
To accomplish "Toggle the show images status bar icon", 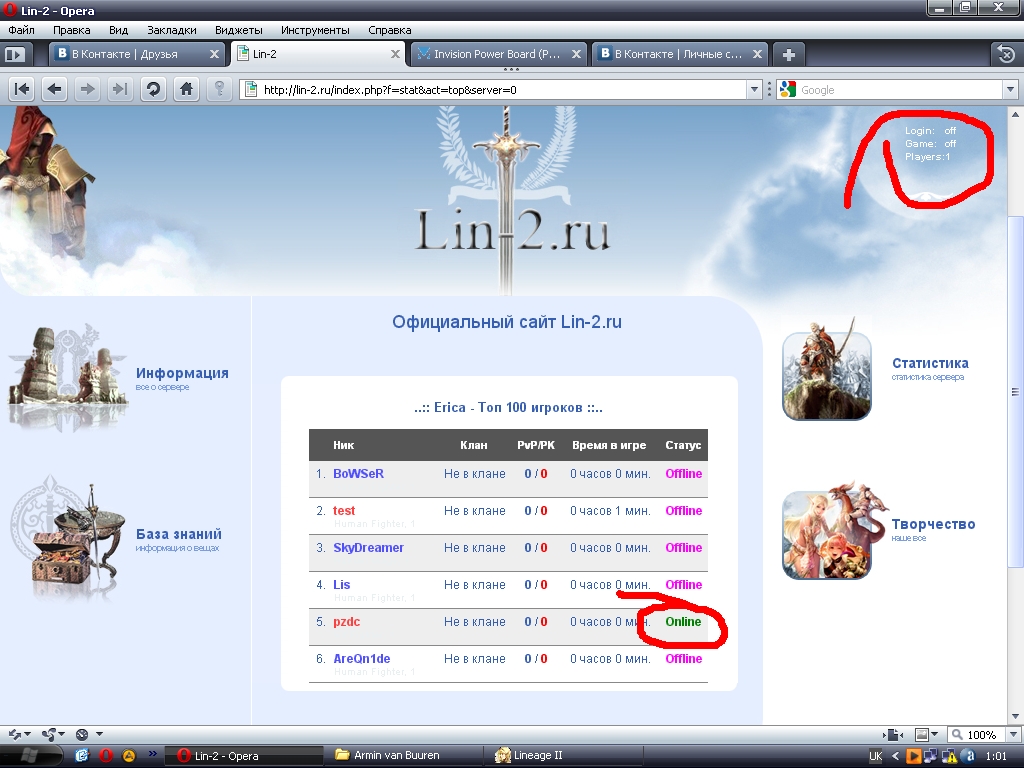I will (x=921, y=735).
